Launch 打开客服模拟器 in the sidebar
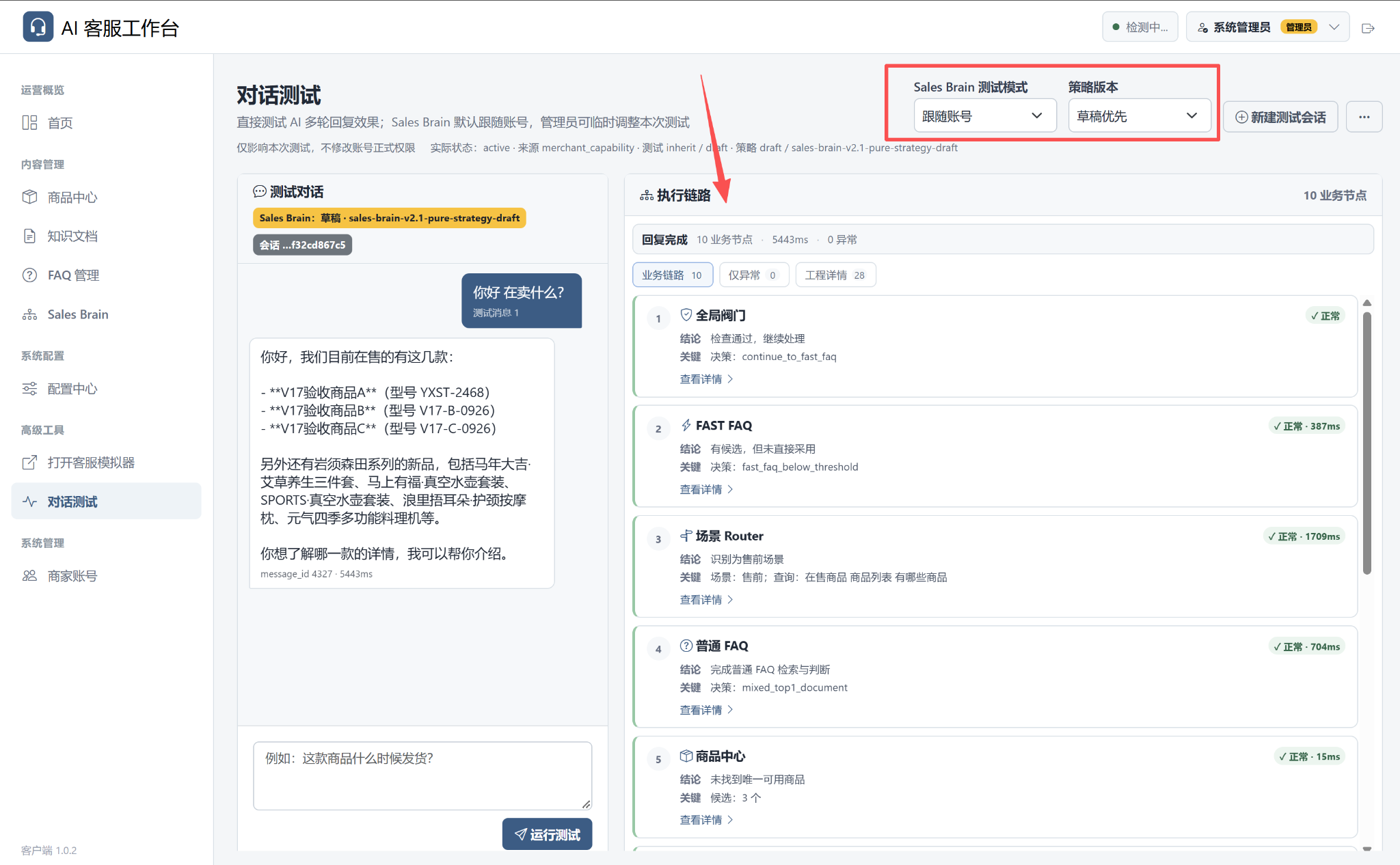 tap(106, 463)
